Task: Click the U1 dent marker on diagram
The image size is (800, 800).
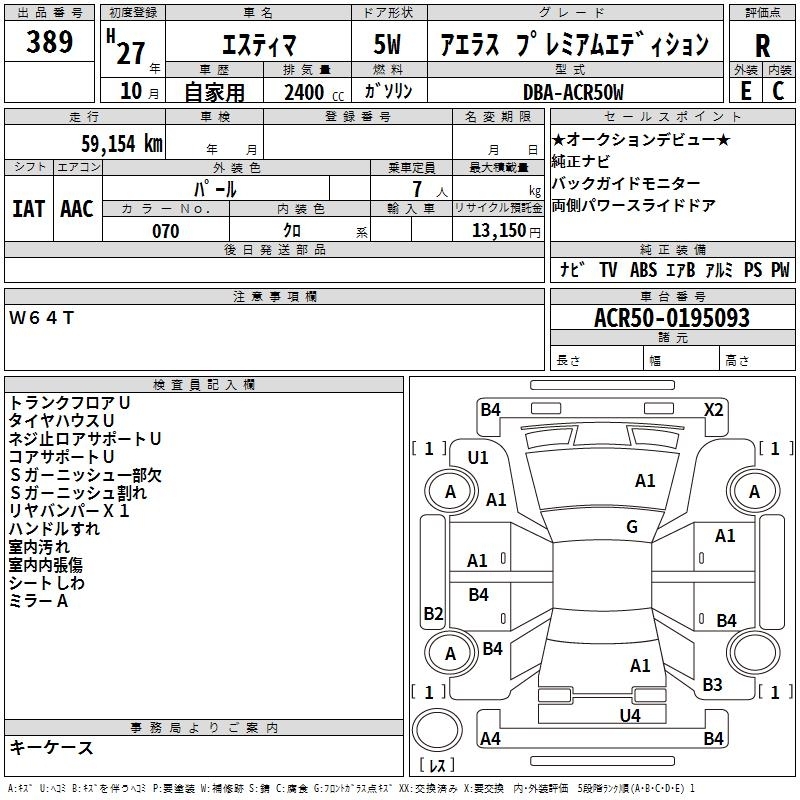Action: (x=478, y=457)
